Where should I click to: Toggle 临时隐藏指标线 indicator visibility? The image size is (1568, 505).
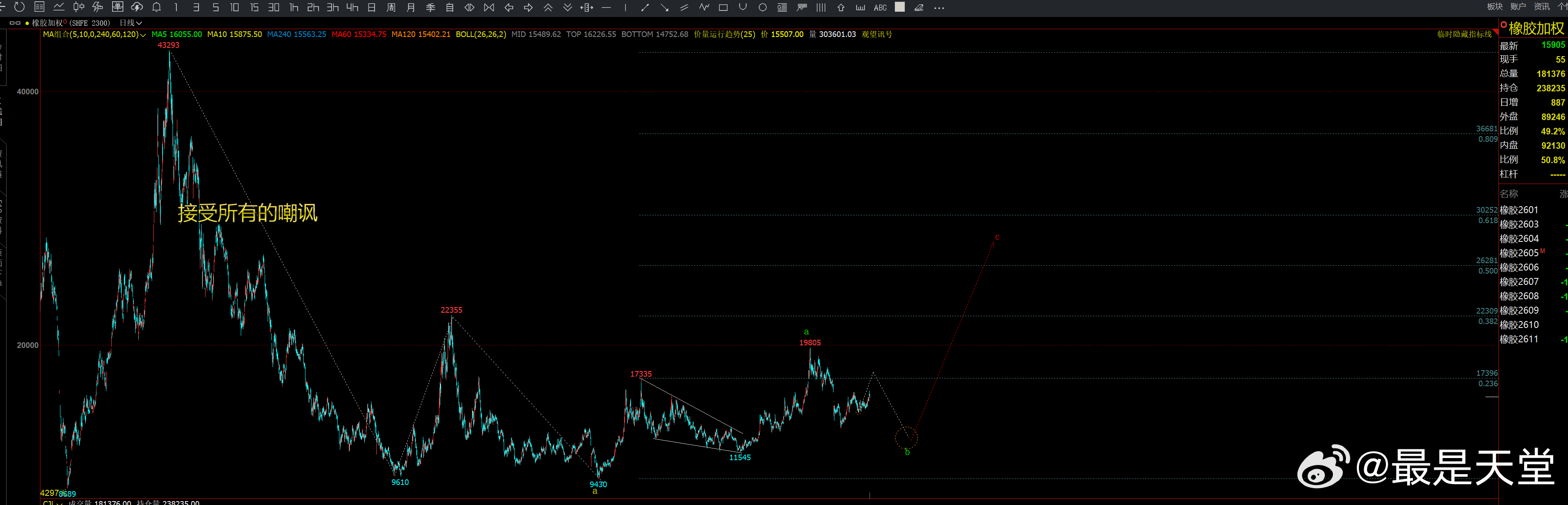click(x=1464, y=35)
